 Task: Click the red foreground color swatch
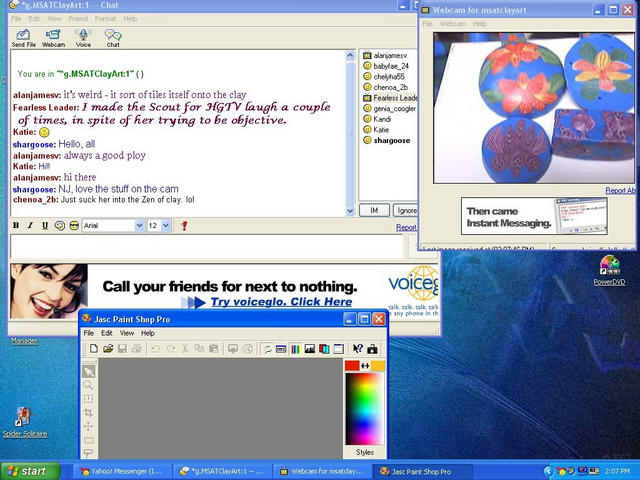tap(352, 366)
